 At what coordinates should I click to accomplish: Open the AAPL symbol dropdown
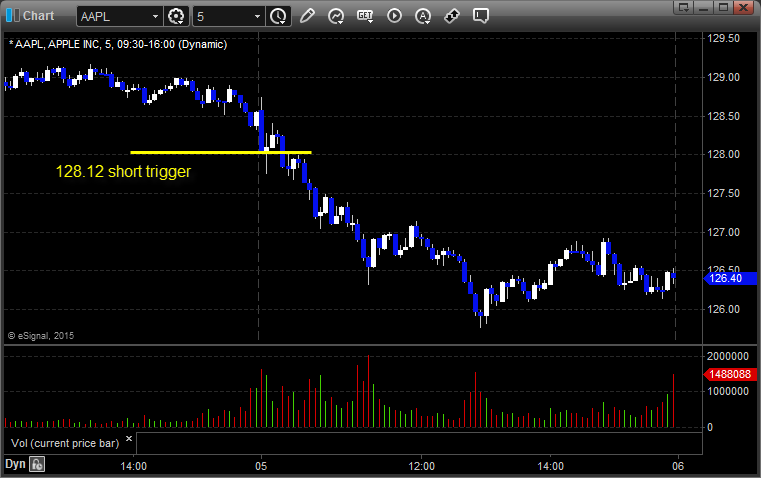(x=155, y=16)
